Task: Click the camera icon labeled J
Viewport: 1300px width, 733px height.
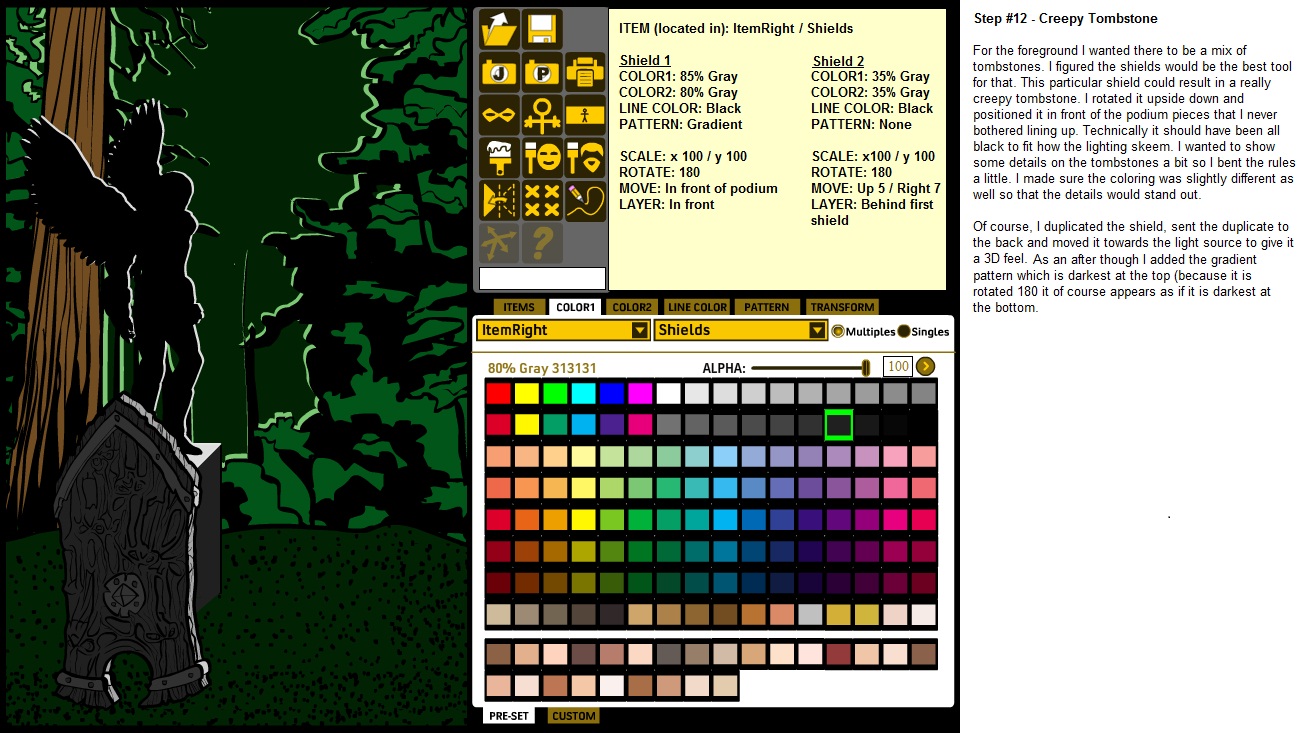Action: (499, 72)
